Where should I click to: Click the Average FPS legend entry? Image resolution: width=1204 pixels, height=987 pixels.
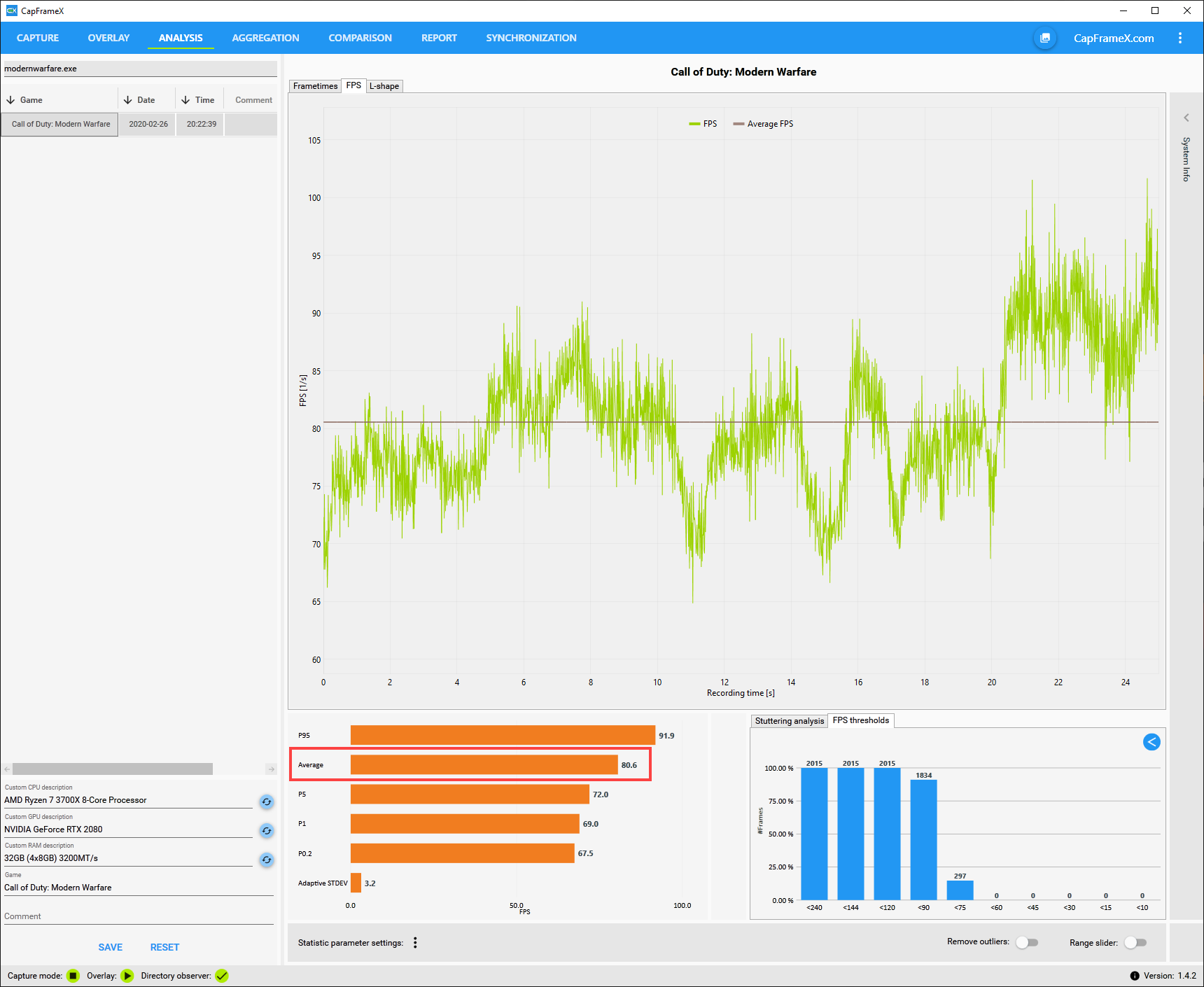(763, 124)
